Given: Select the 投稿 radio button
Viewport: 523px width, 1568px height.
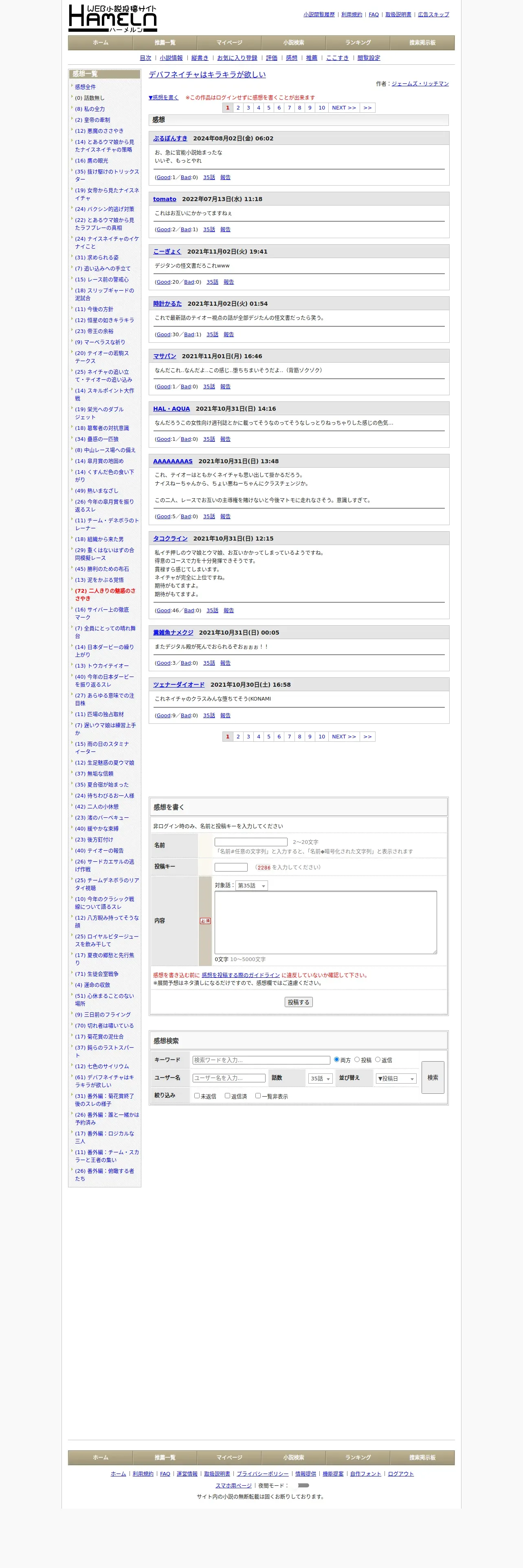Looking at the screenshot, I should (357, 1059).
